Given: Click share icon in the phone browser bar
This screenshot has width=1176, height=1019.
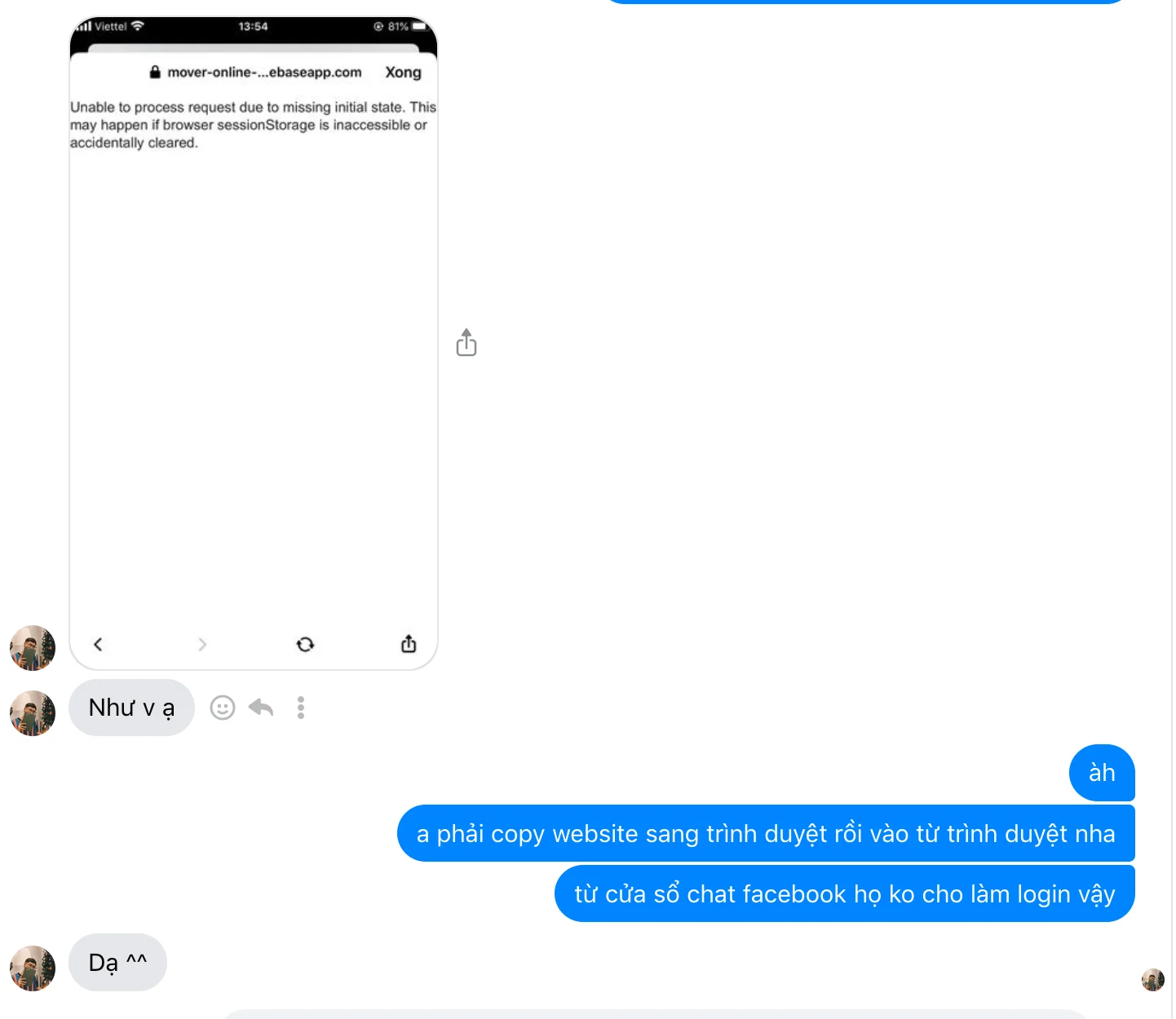Looking at the screenshot, I should (x=409, y=644).
